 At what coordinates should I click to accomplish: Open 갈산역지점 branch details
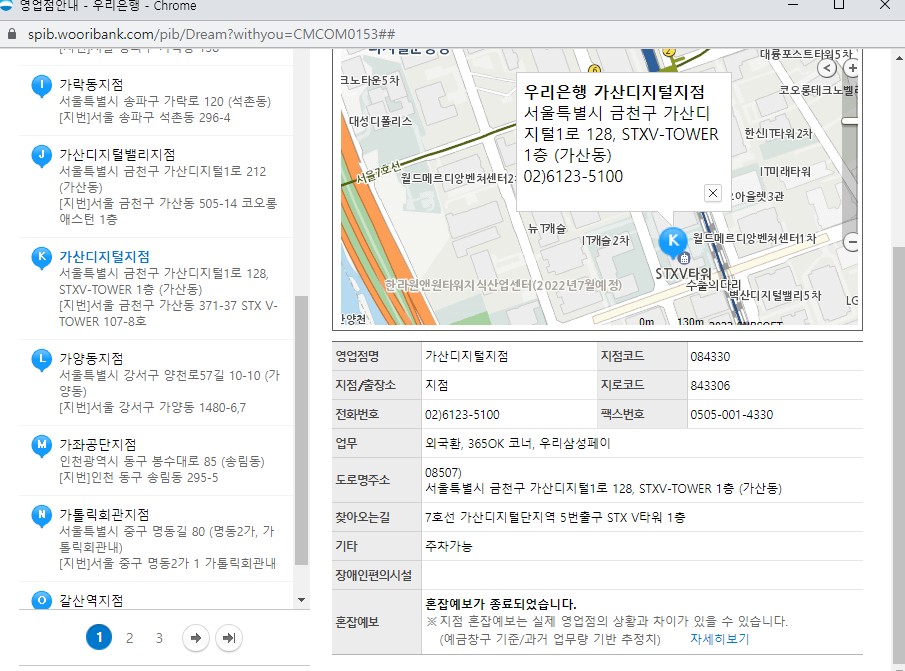pyautogui.click(x=91, y=601)
